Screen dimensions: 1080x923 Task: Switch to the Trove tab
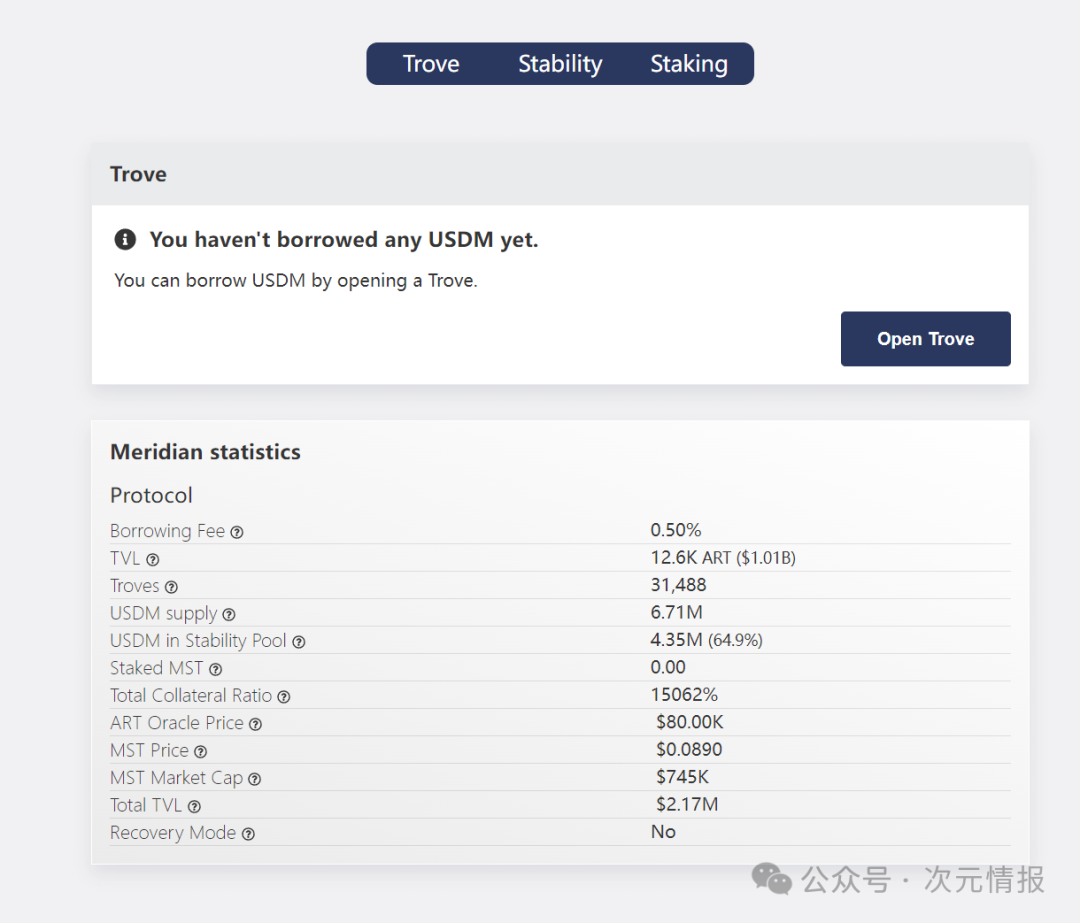point(431,64)
